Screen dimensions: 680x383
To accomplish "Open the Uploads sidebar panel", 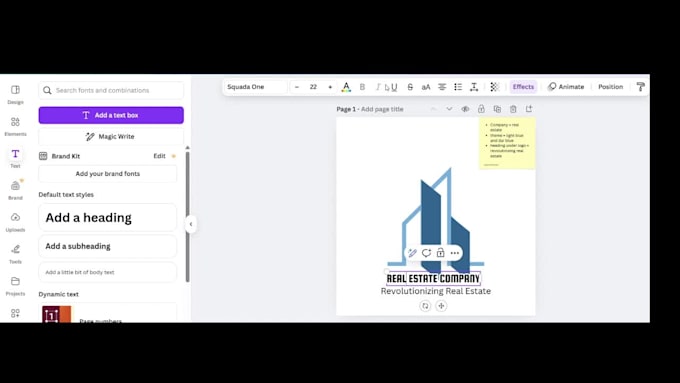I will pos(15,222).
